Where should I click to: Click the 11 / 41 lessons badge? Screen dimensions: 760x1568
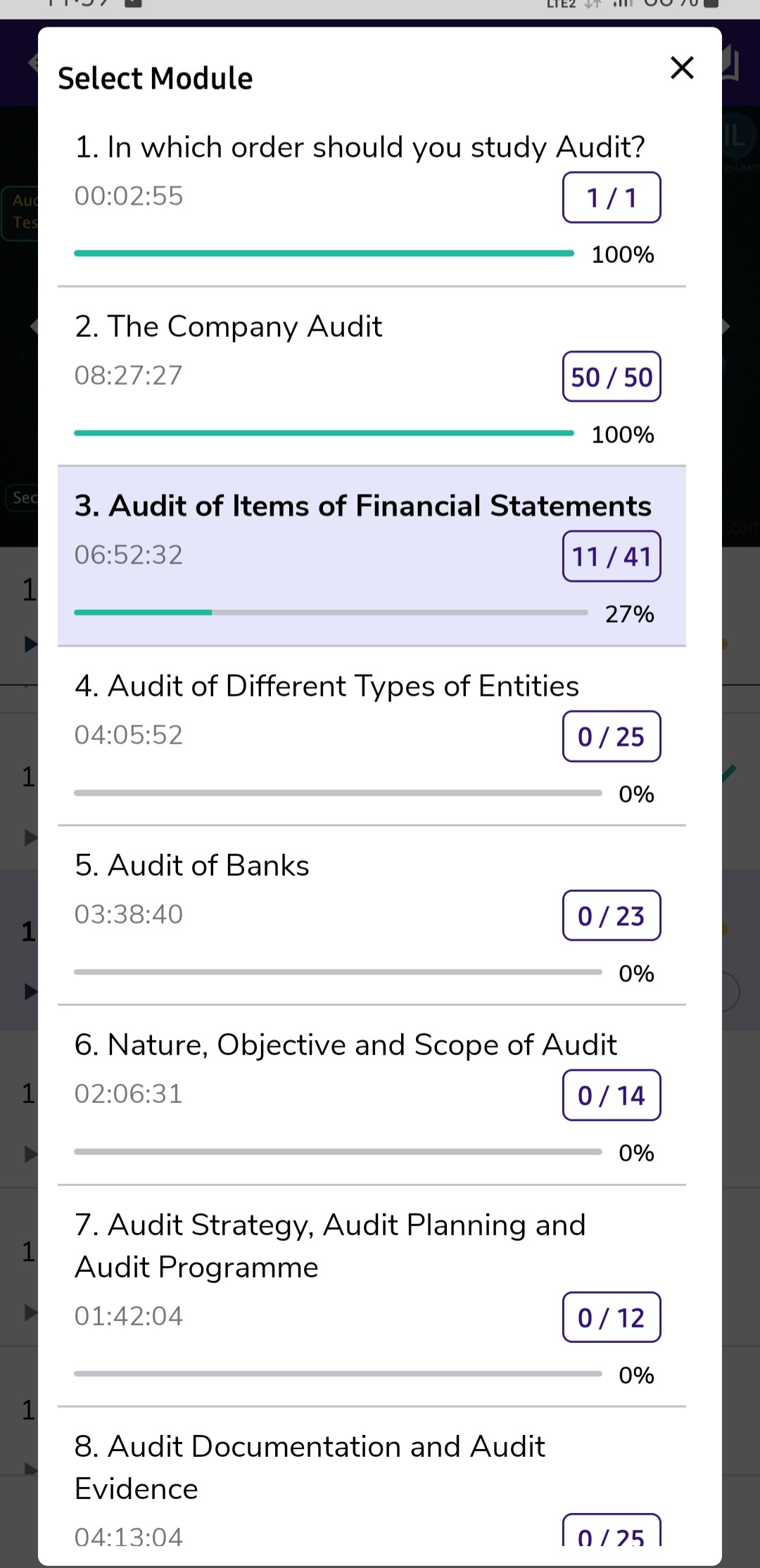612,556
